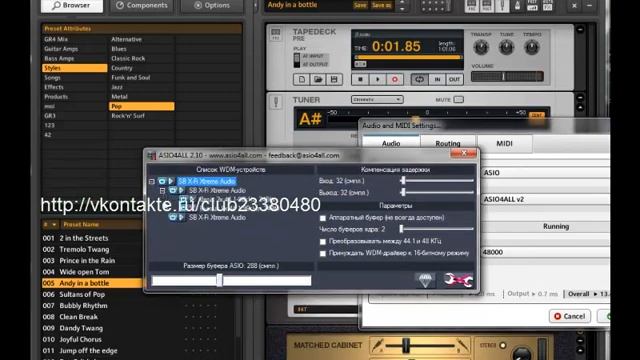Screen dimensions: 640x360
Task: Step to next preset with header arrows
Action: (402, 9)
